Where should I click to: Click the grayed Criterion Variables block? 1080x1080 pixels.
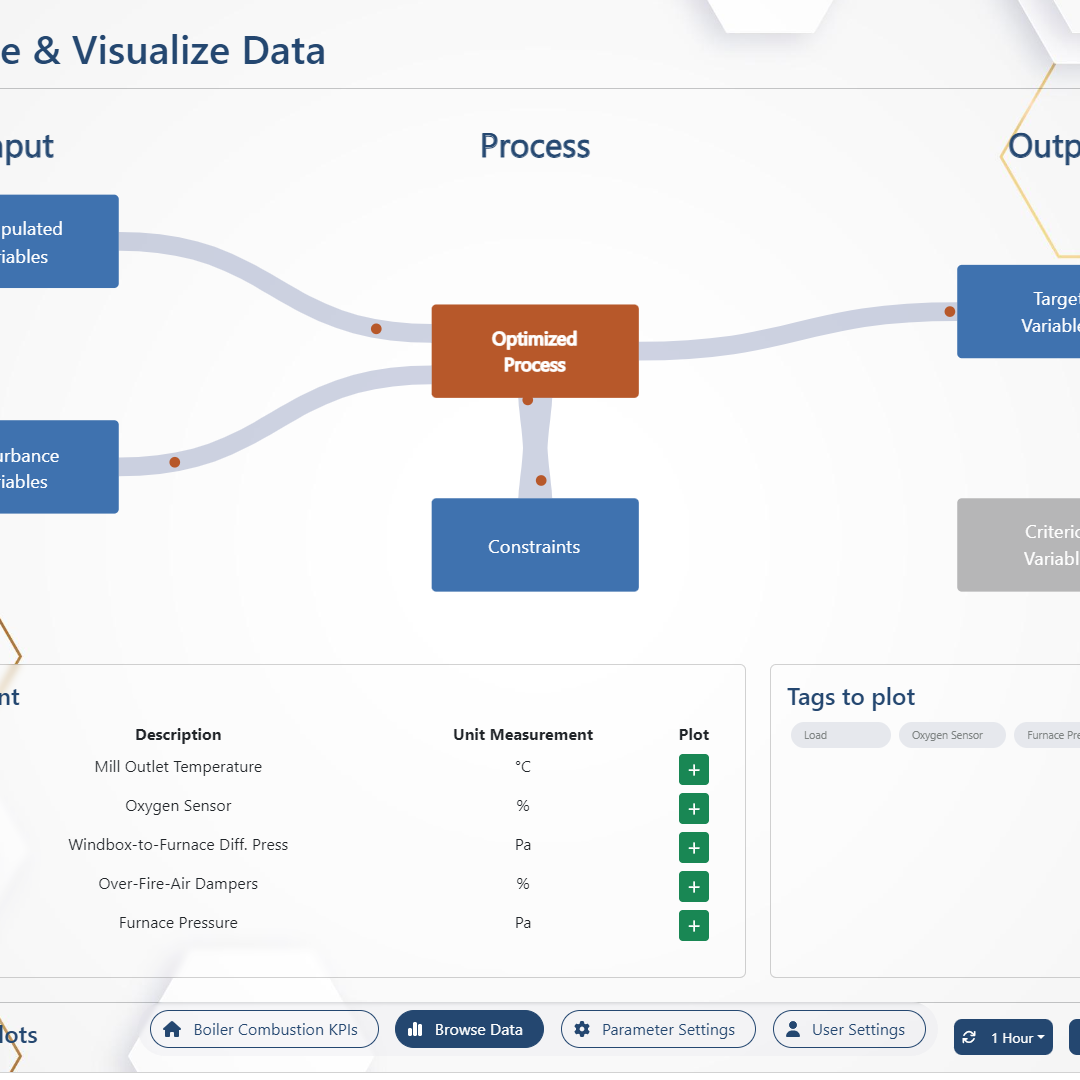tap(1020, 545)
